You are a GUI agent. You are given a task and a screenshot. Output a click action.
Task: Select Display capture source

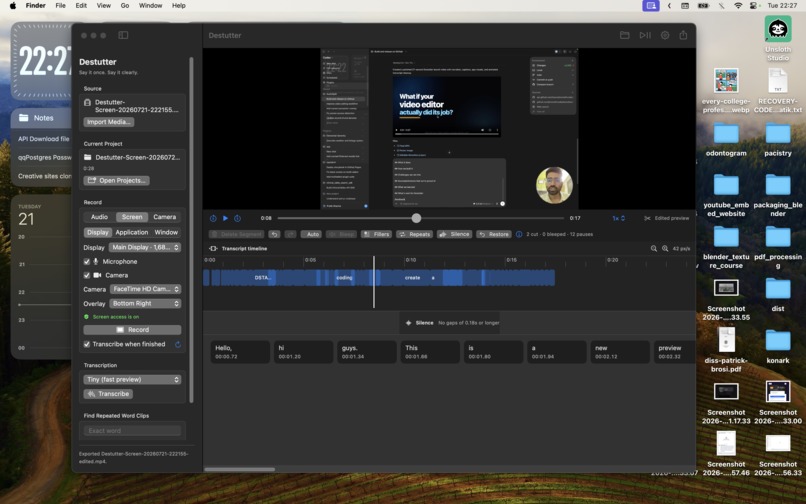(x=98, y=232)
